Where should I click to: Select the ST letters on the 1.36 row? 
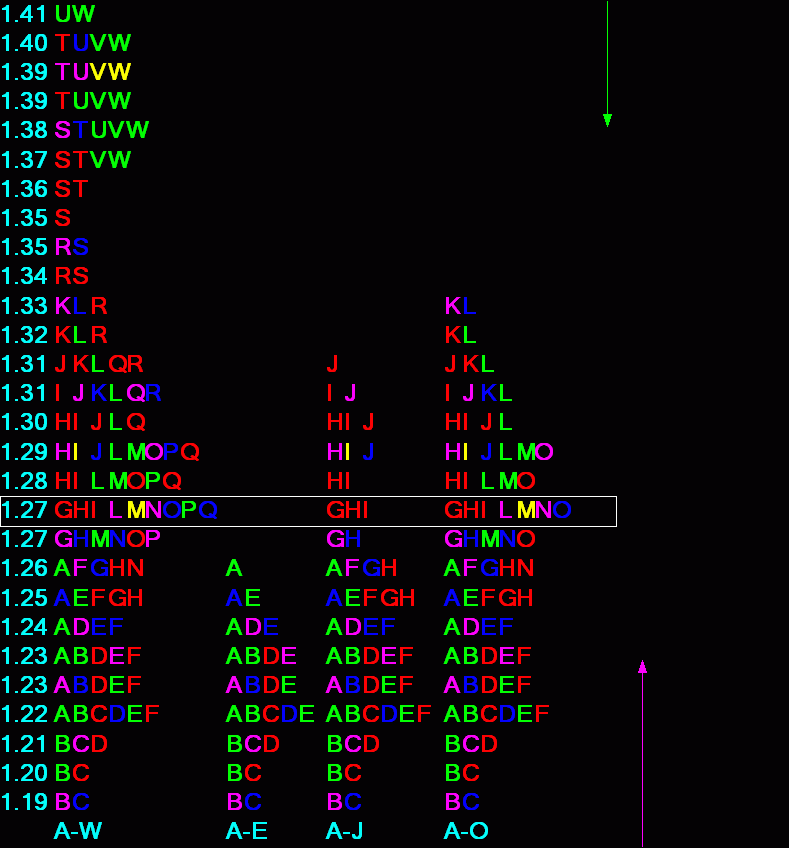[x=71, y=189]
